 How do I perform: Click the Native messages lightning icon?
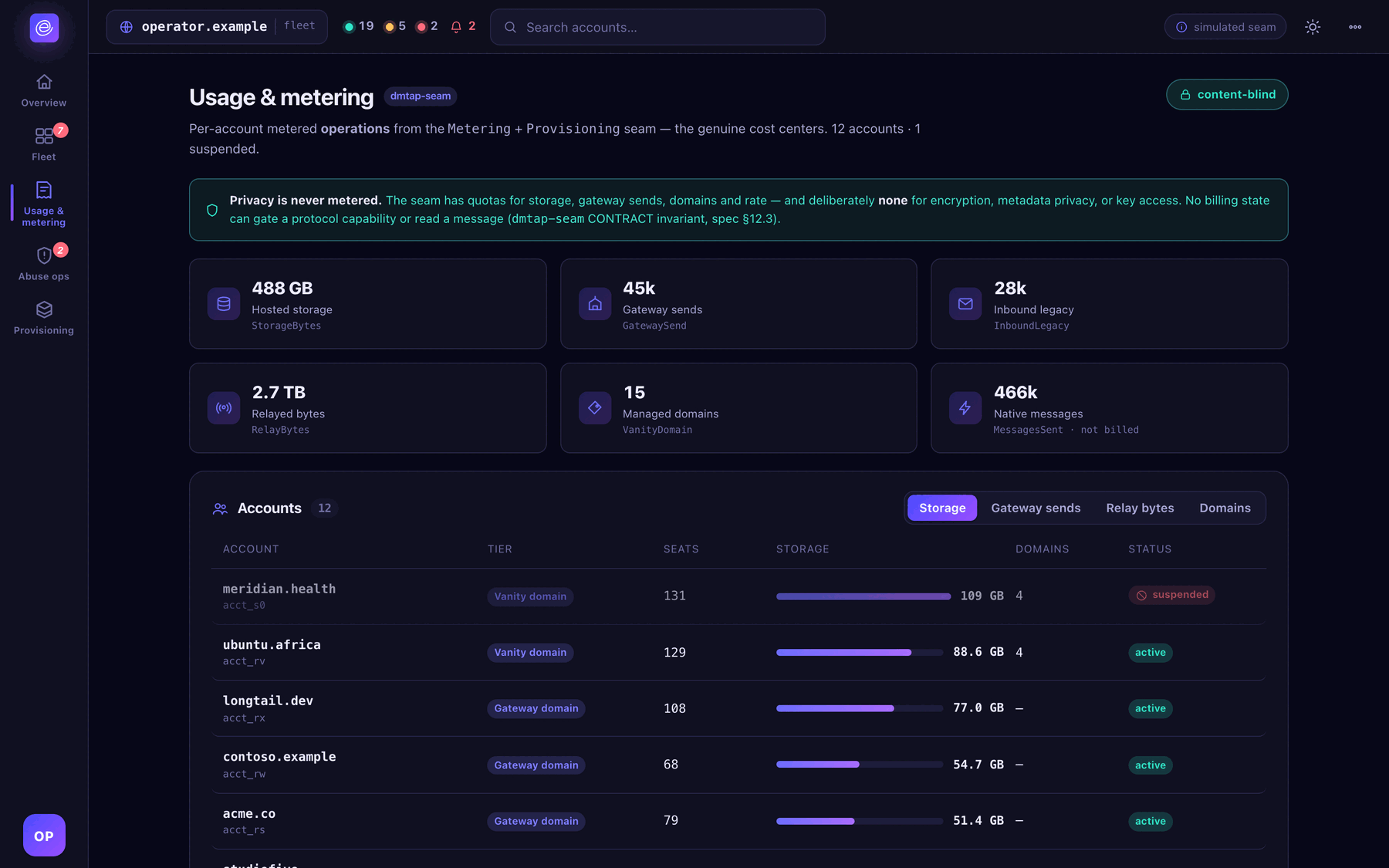(x=965, y=407)
